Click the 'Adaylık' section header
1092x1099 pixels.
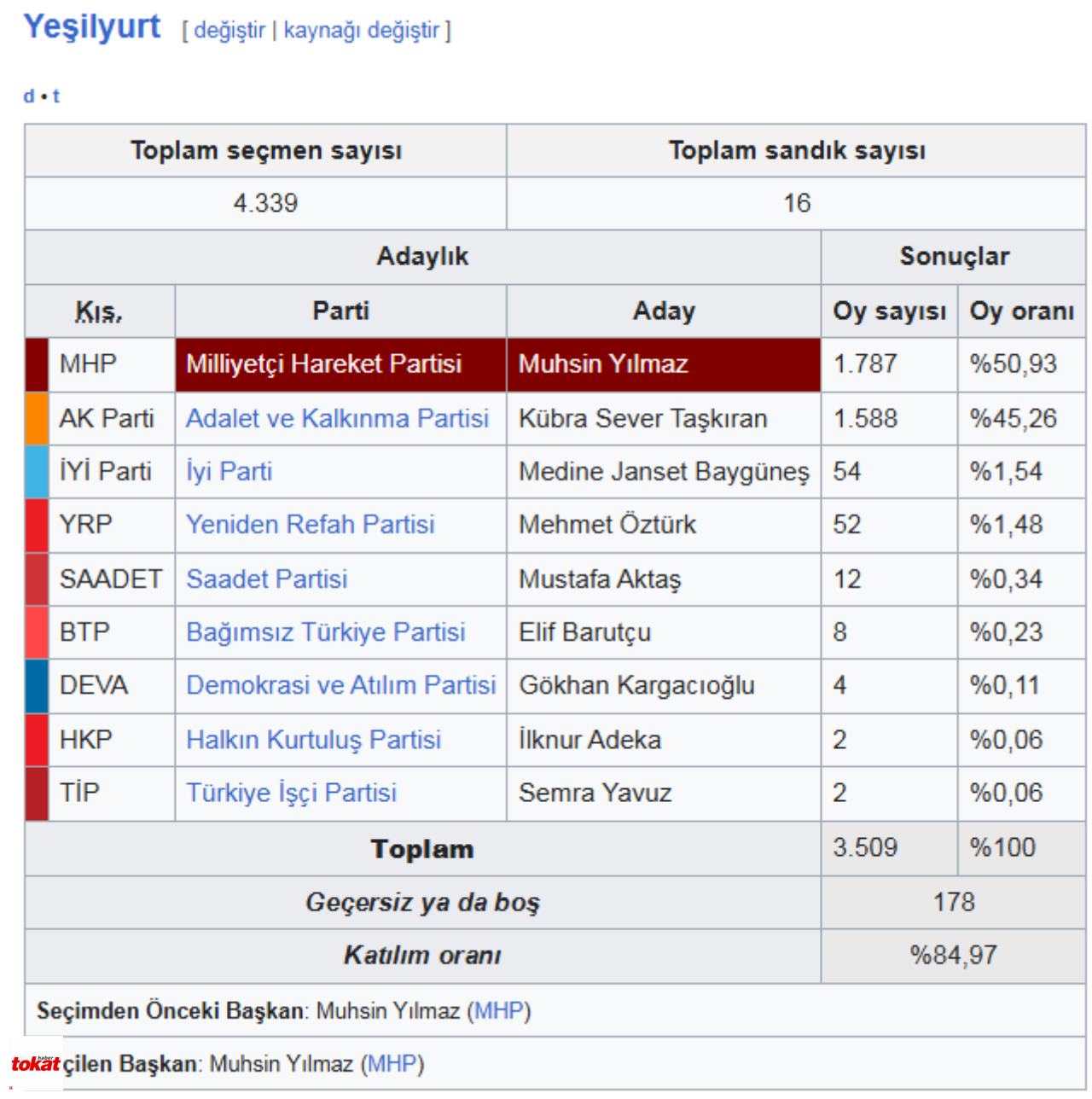pyautogui.click(x=422, y=257)
